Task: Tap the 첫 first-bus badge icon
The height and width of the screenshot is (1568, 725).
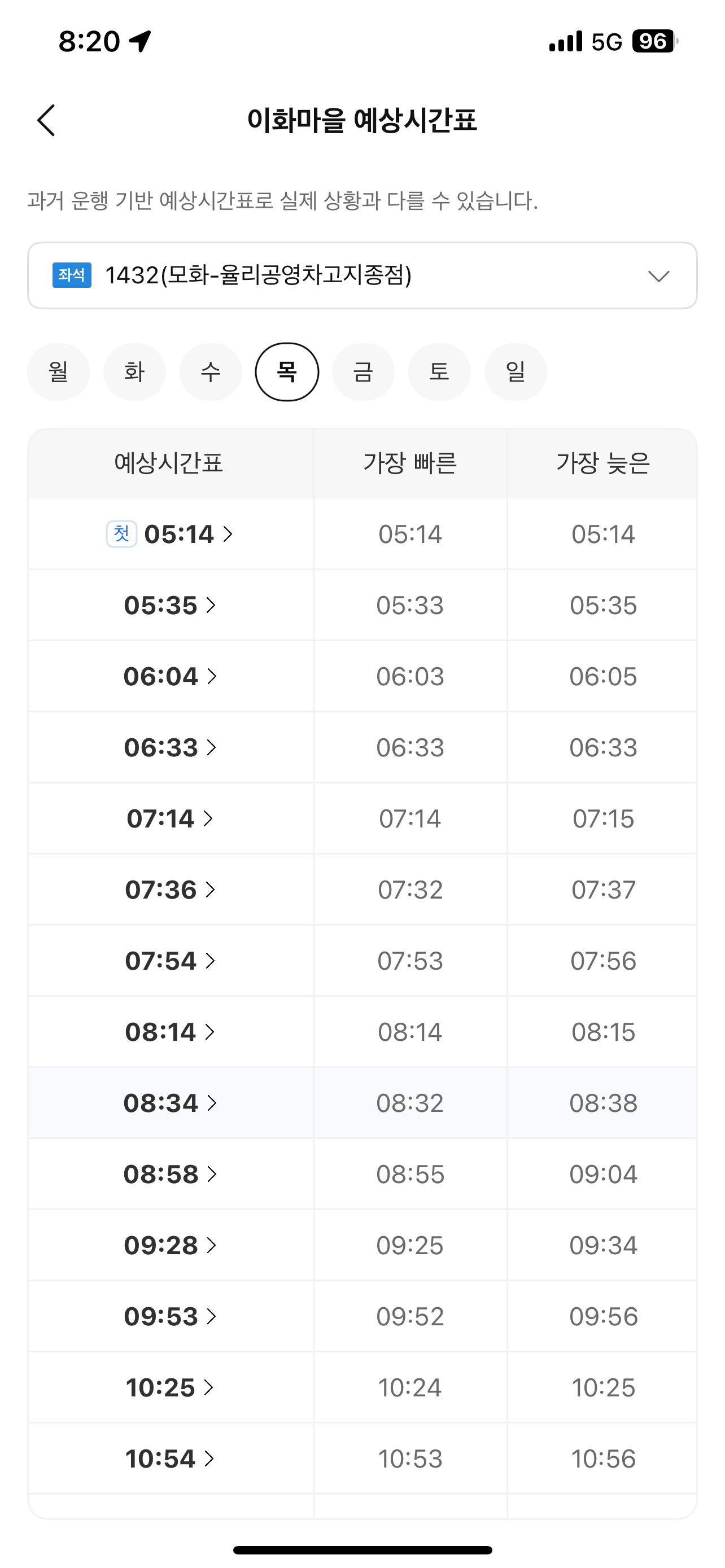Action: point(122,534)
